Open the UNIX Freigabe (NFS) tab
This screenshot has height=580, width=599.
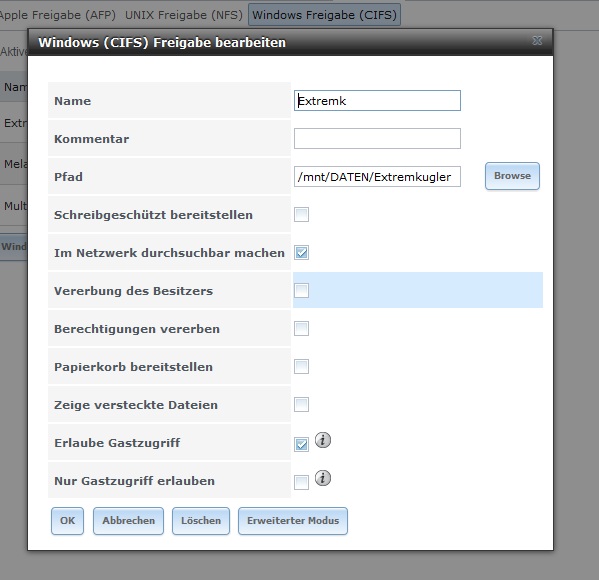click(184, 15)
